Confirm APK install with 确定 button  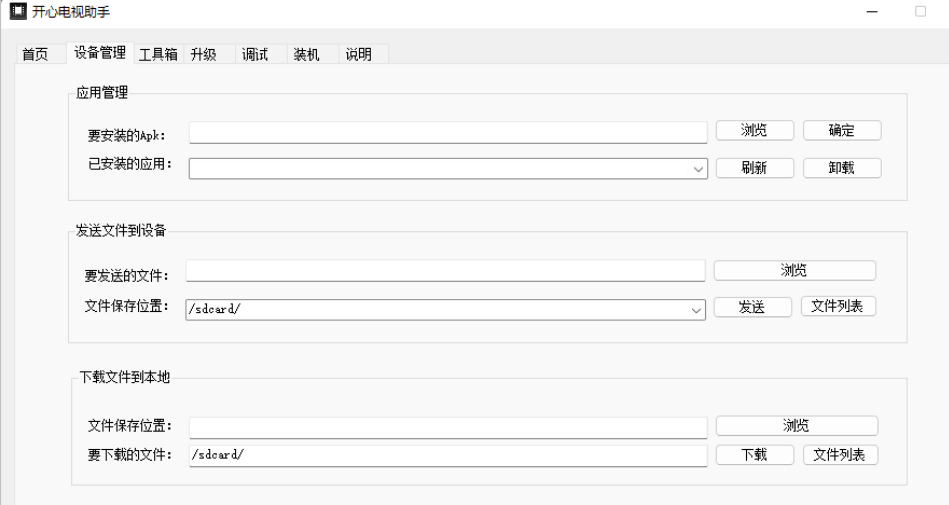pos(842,130)
